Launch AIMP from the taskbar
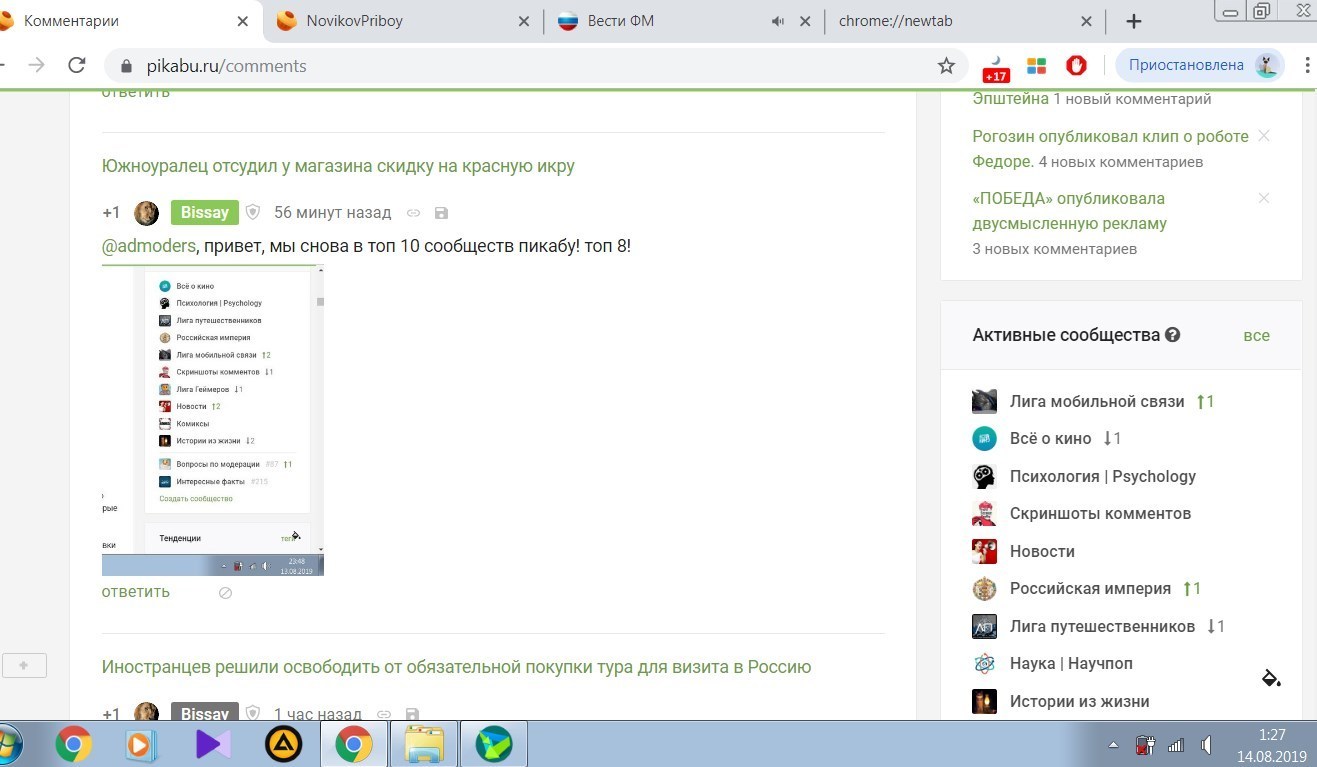Viewport: 1317px width, 767px height. (284, 744)
